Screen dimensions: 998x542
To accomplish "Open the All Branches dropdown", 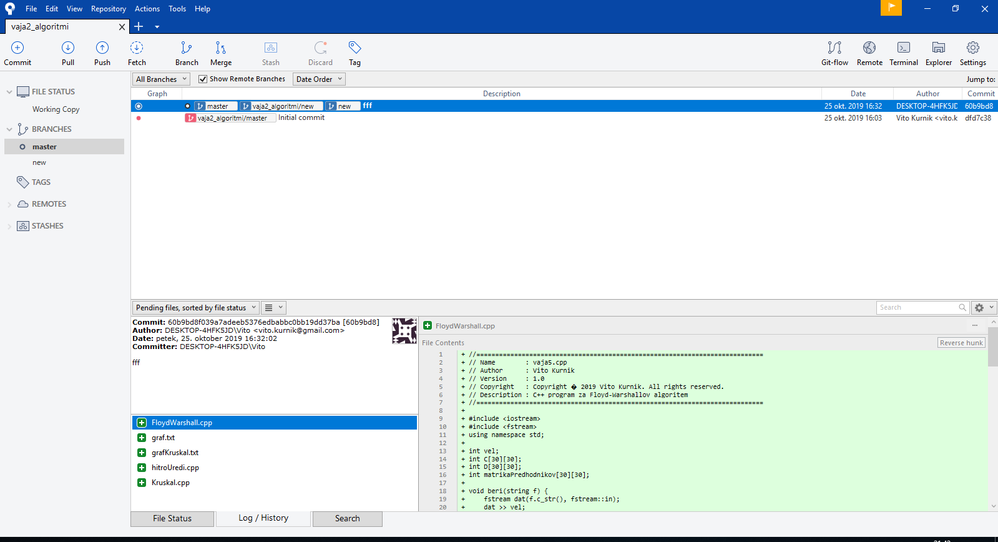I will click(161, 79).
